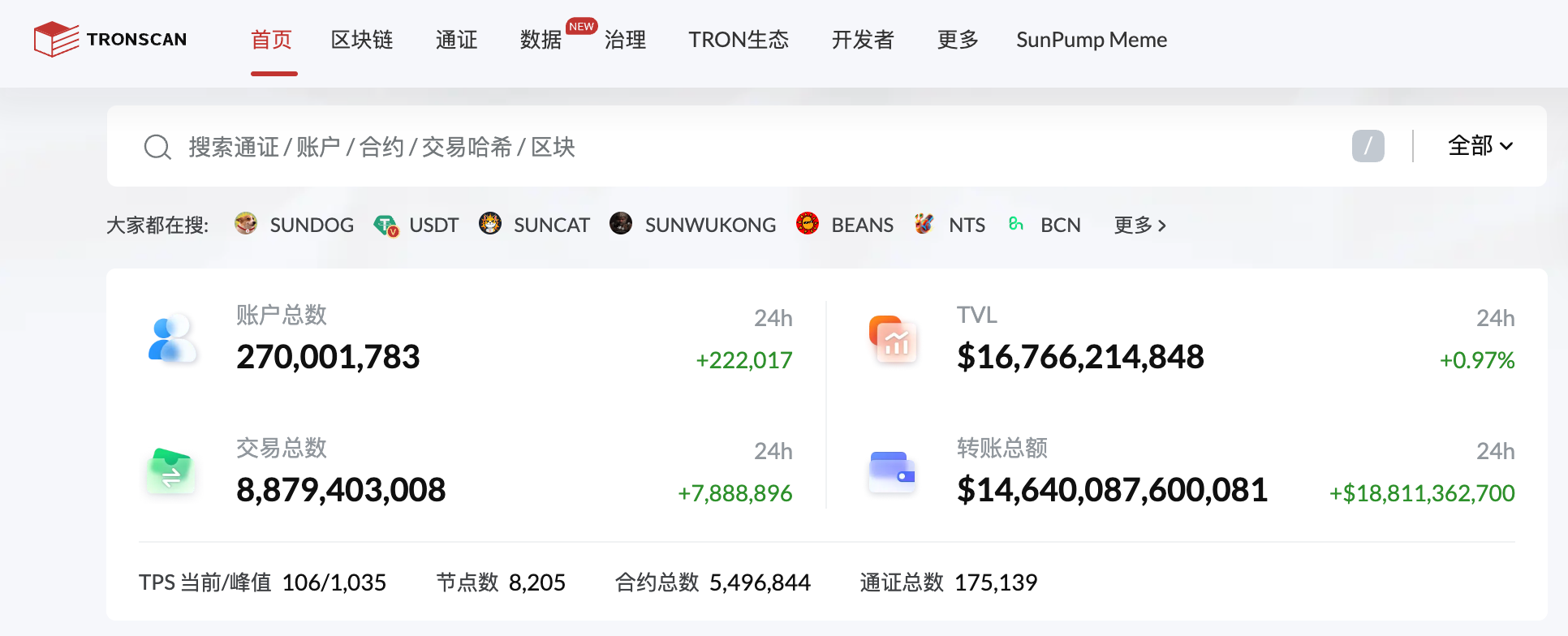Screen dimensions: 1568x636
Task: Click the 交易总数 label
Action: point(281,448)
